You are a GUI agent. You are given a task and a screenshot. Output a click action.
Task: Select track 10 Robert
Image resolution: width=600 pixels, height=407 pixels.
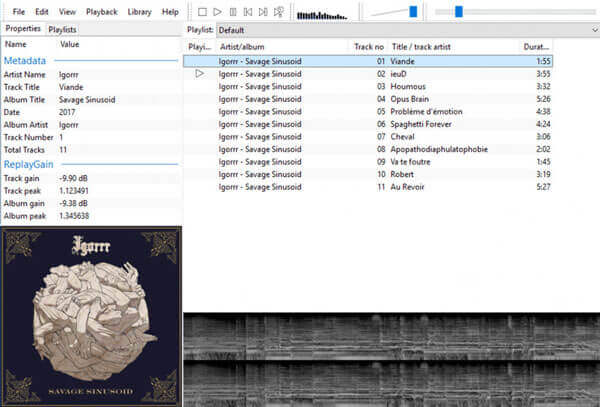[368, 174]
